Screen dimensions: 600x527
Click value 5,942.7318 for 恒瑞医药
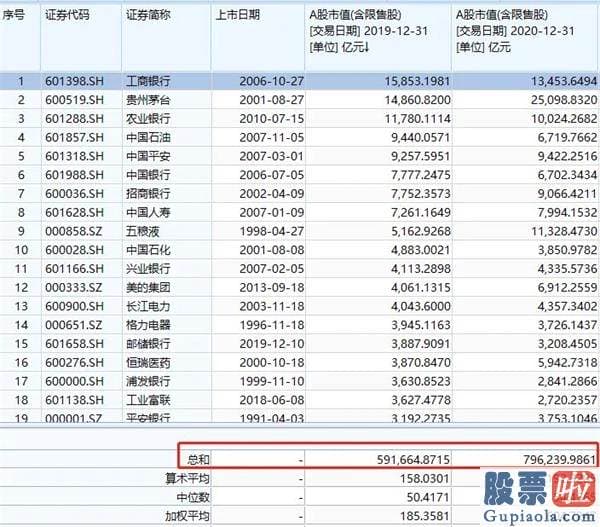(x=567, y=362)
